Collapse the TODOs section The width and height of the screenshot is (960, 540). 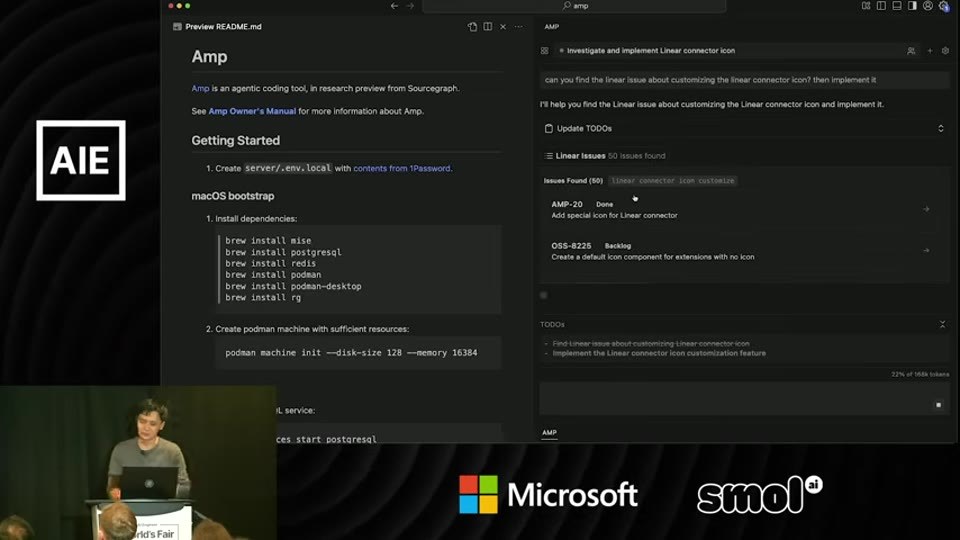coord(942,324)
